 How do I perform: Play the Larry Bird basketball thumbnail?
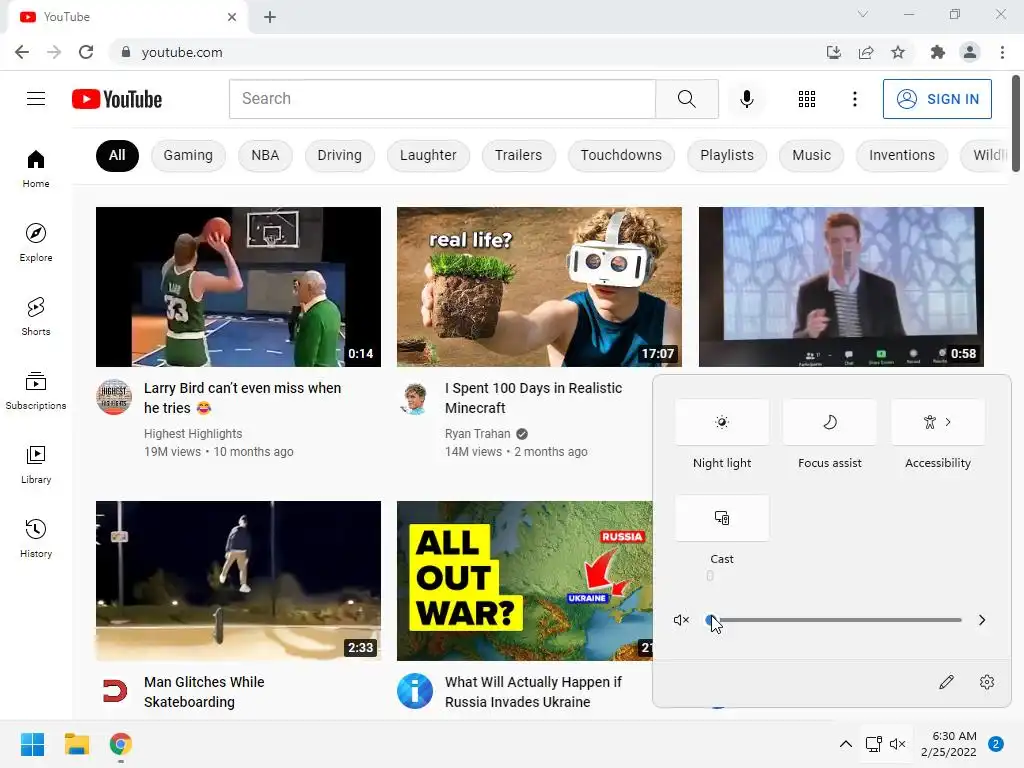coord(238,287)
